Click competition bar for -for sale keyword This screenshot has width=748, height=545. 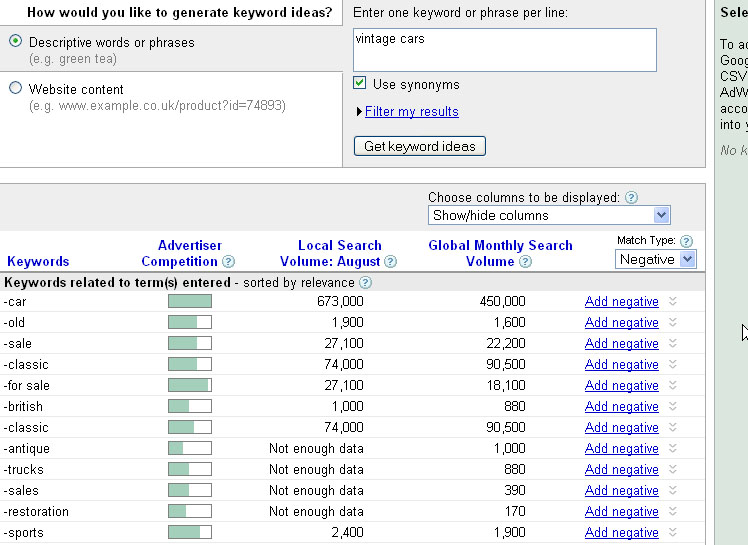pyautogui.click(x=189, y=385)
